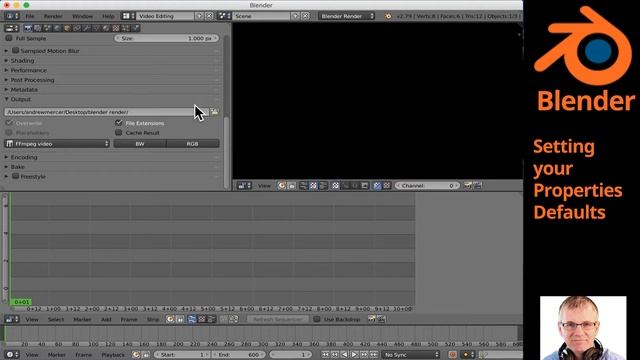
Task: Open the Texture properties tab (checker icon)
Action: click(116, 28)
